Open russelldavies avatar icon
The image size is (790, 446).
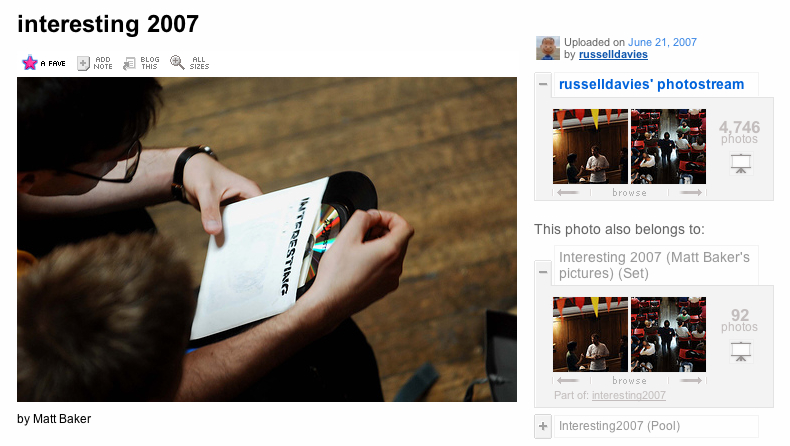[x=548, y=48]
